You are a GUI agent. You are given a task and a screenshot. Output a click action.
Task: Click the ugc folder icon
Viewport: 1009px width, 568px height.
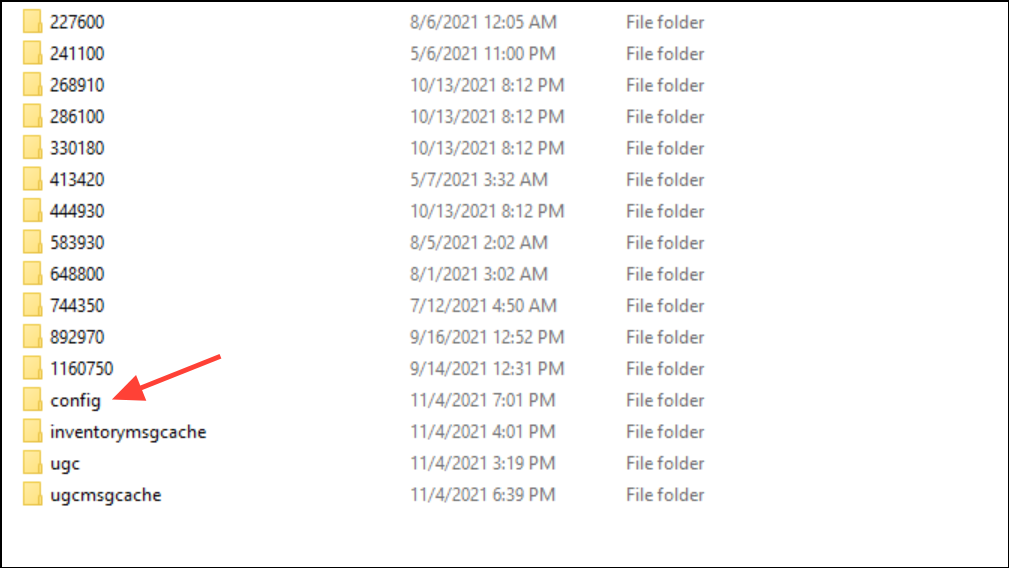pyautogui.click(x=32, y=463)
